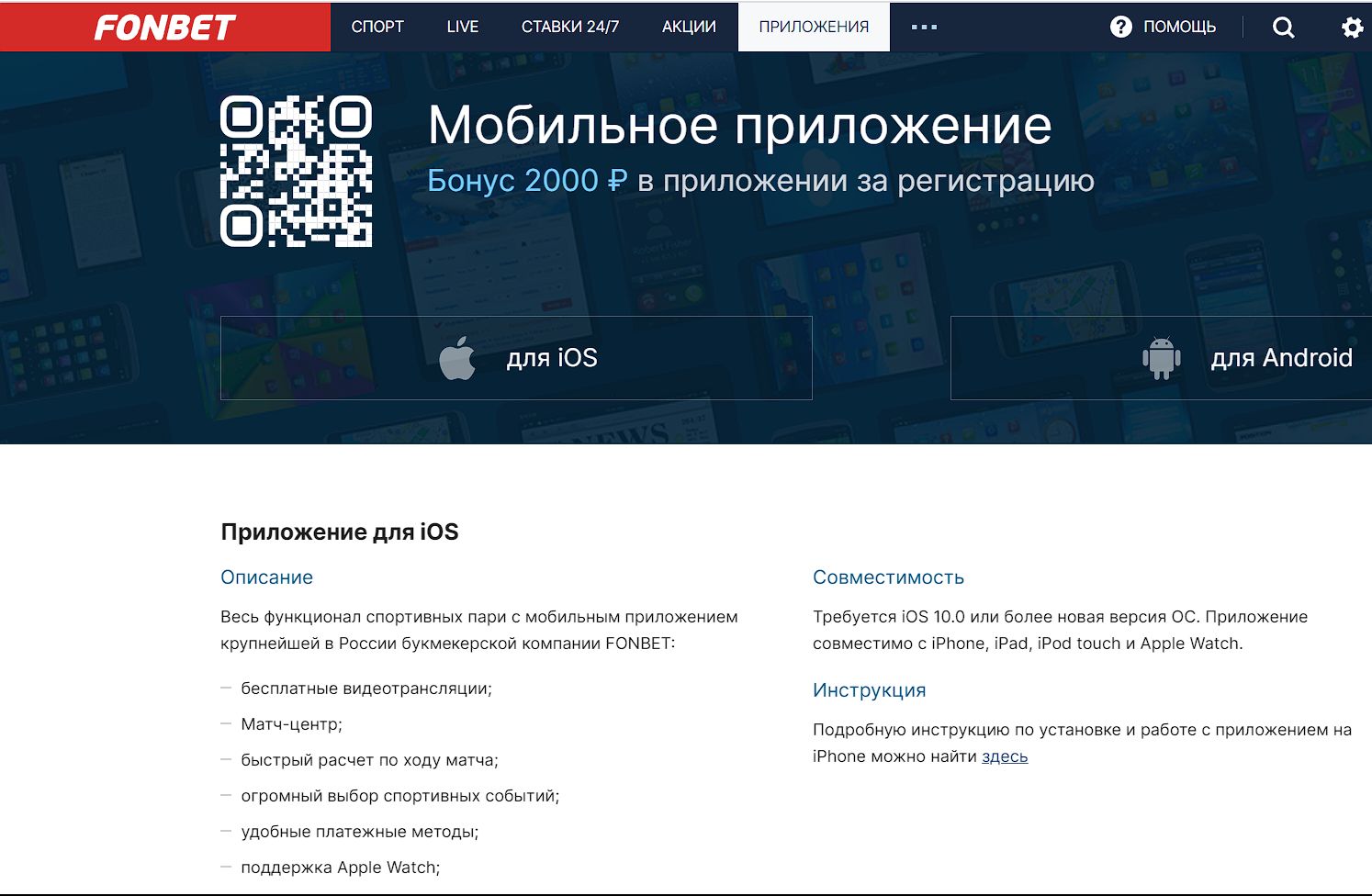This screenshot has height=896, width=1372.
Task: Follow the здесь instruction link
Action: coord(1005,756)
